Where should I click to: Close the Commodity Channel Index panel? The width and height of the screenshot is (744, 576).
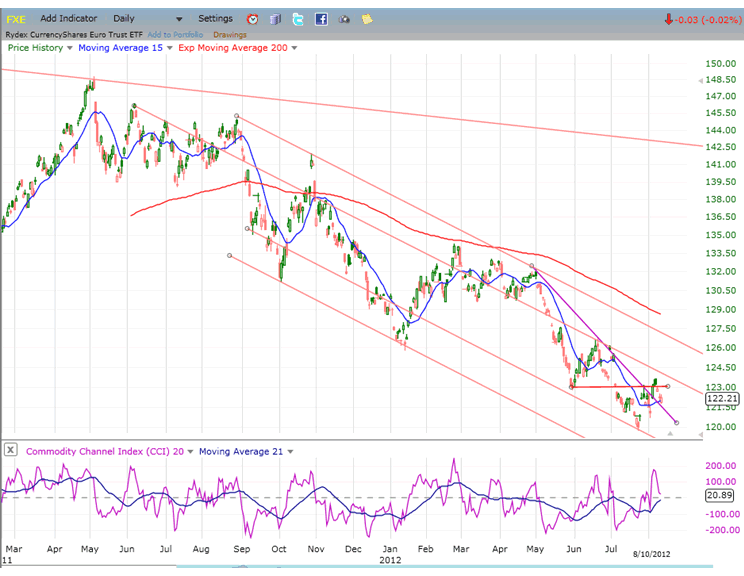click(10, 449)
